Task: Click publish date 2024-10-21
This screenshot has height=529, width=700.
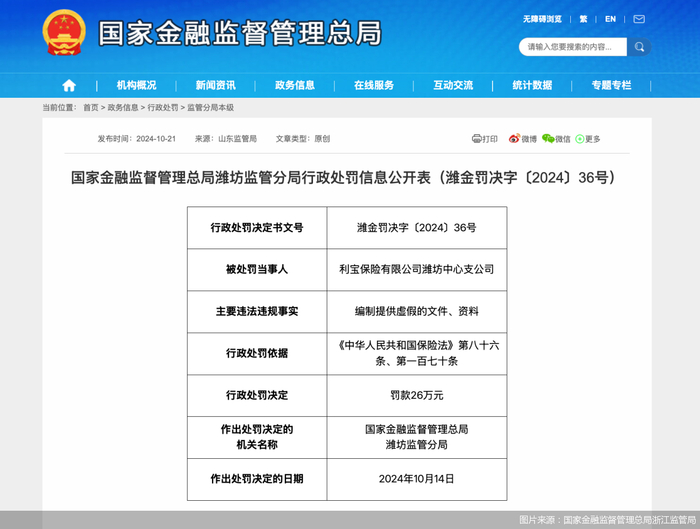Action: [x=156, y=139]
